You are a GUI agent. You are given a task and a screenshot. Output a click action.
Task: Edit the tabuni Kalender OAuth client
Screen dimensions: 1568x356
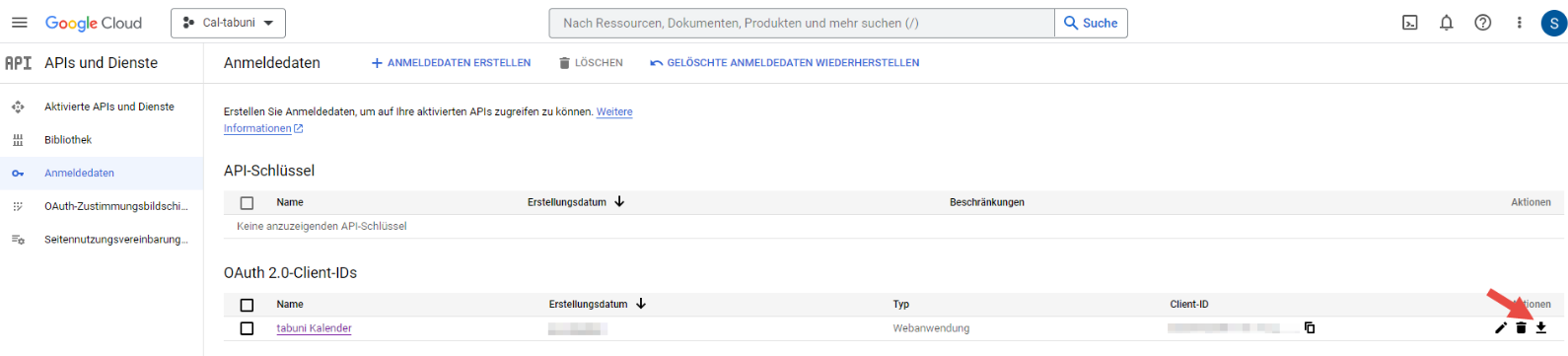1501,328
